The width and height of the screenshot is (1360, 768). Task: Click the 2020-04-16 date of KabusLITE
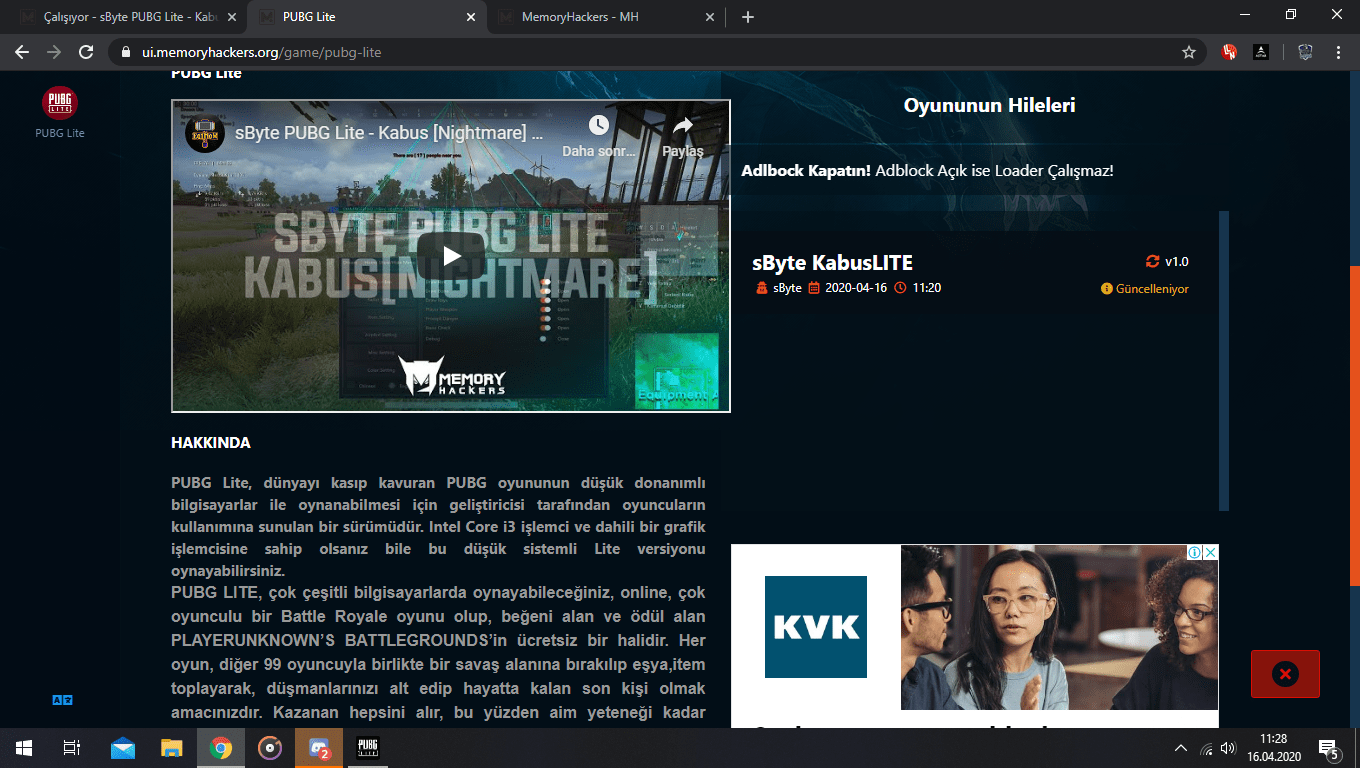coord(856,288)
